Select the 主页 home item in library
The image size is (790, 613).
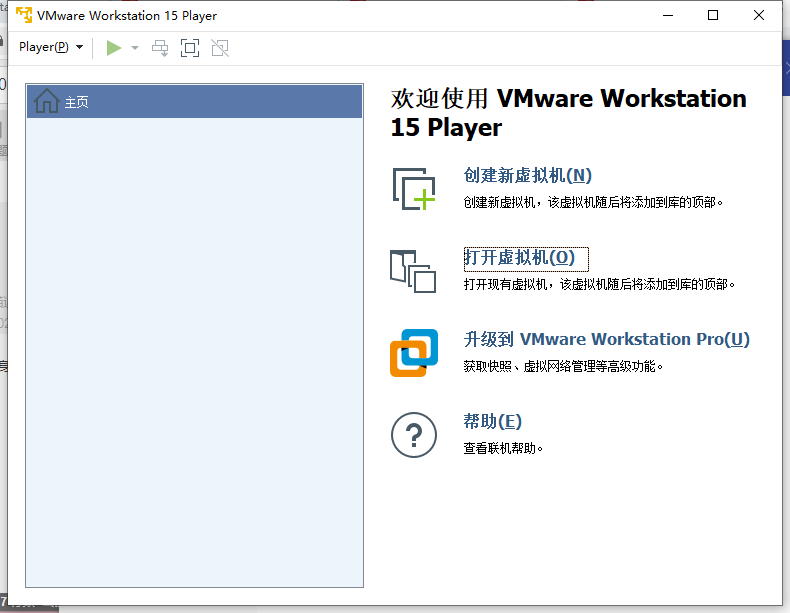[x=194, y=102]
